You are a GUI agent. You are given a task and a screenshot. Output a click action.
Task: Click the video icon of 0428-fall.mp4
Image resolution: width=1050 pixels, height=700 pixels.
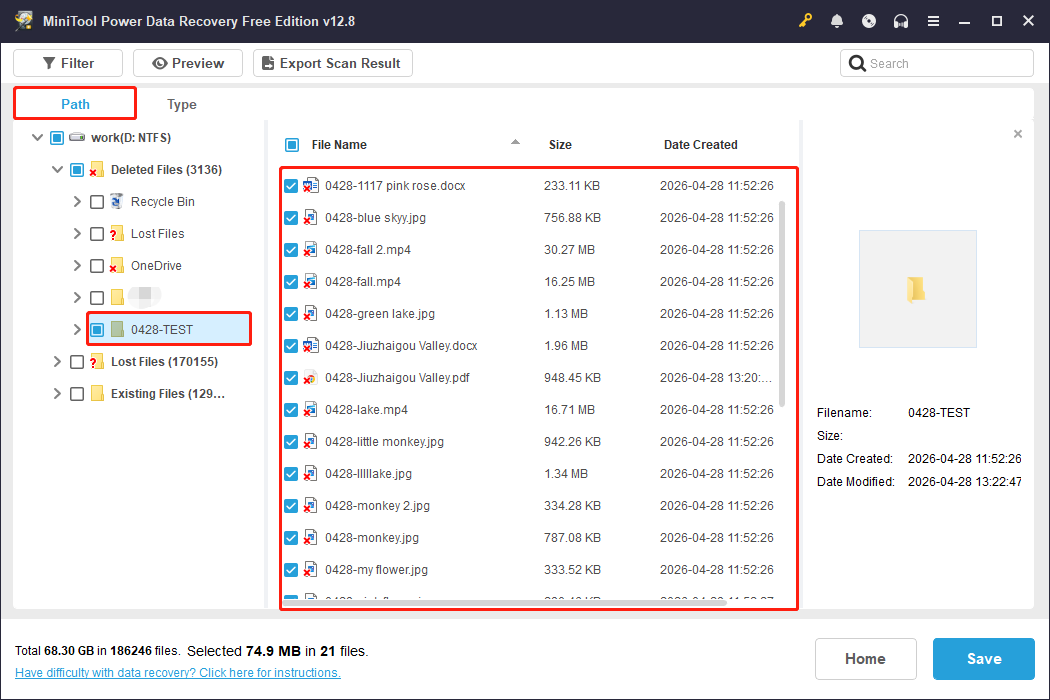311,281
